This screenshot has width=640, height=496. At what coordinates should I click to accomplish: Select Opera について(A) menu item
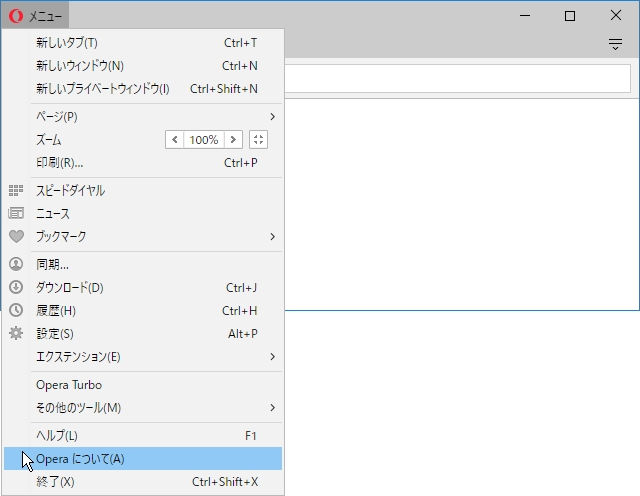click(143, 458)
